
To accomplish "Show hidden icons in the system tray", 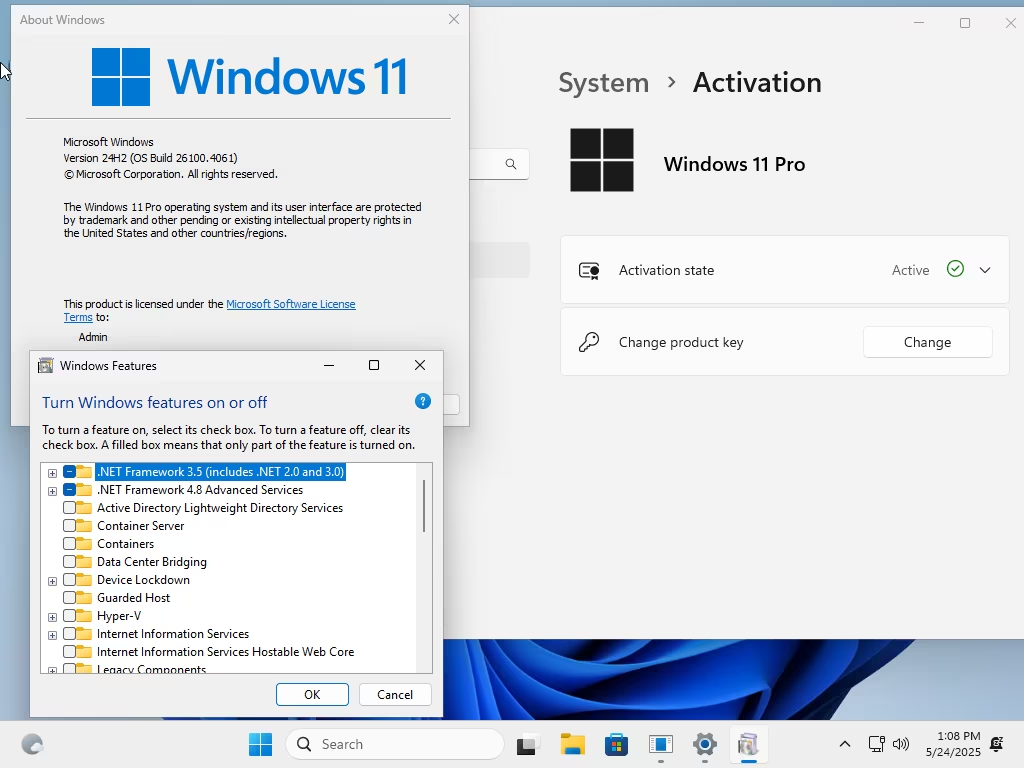I will [844, 744].
